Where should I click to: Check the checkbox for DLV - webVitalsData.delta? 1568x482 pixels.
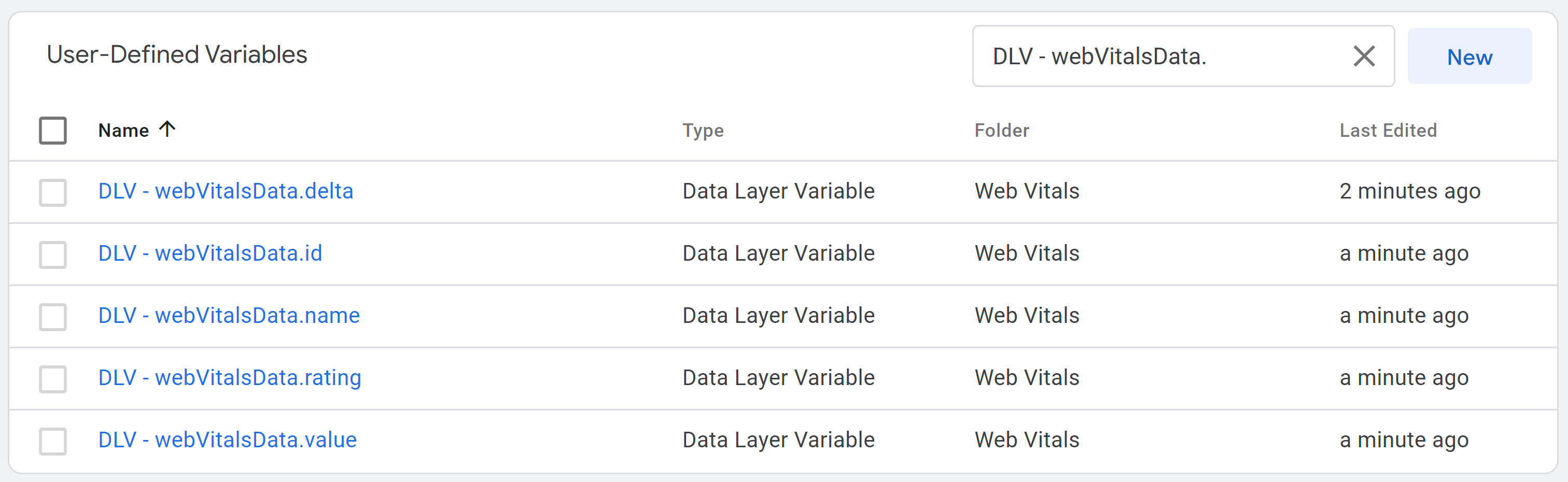click(52, 192)
